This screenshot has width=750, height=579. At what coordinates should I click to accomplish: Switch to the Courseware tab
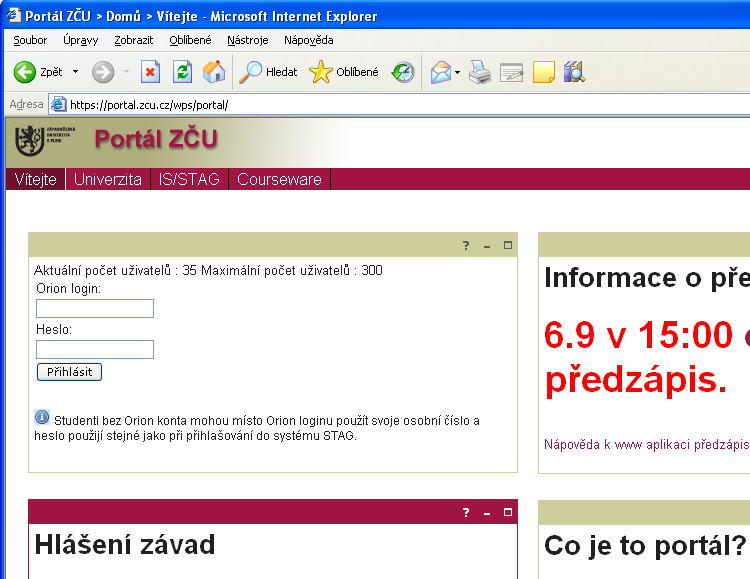point(279,179)
